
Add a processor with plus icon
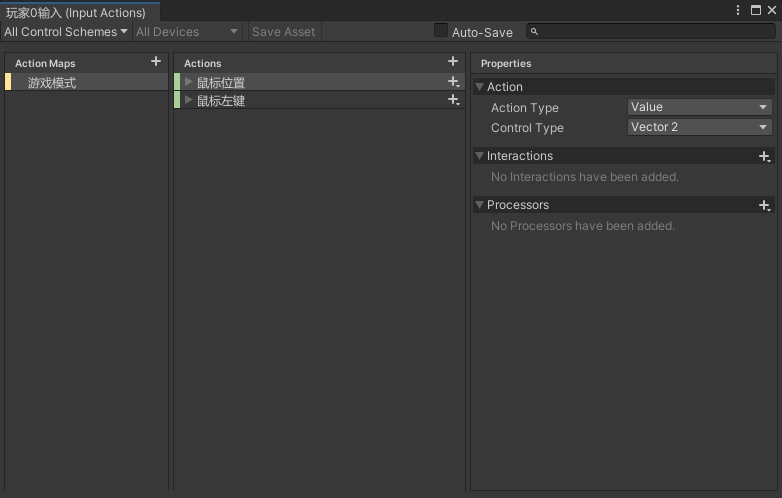tap(764, 205)
